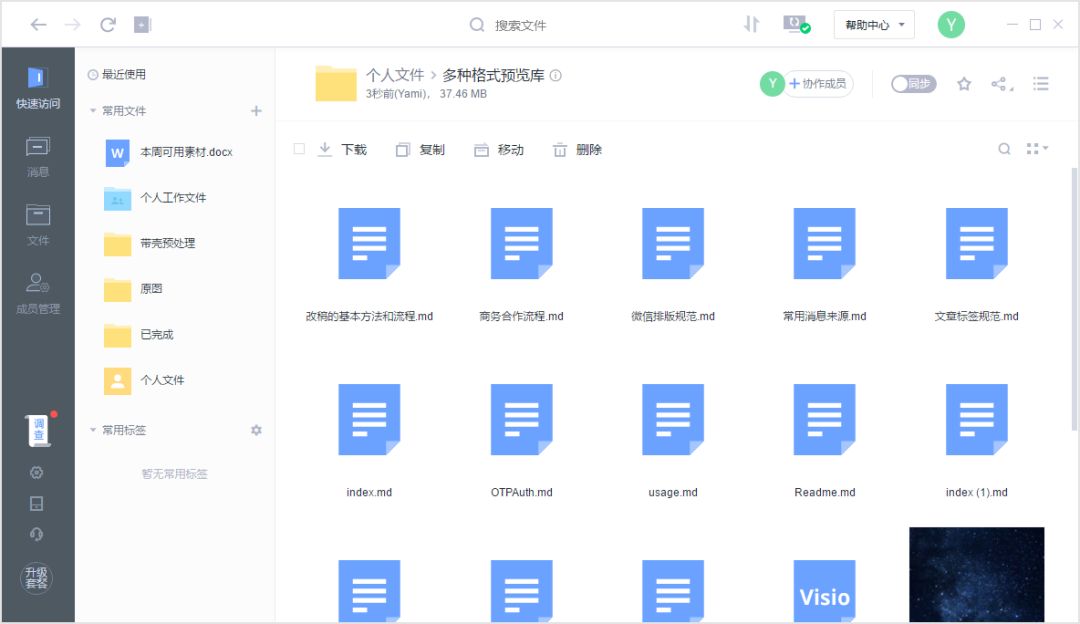Click the new tab icon beside refresh
The width and height of the screenshot is (1080, 624).
click(x=142, y=25)
